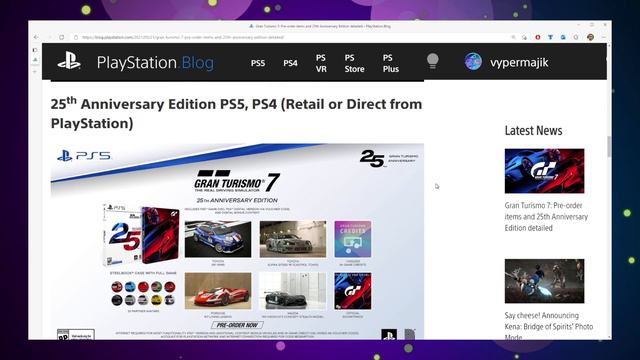The image size is (640, 360).
Task: Click the page vertical scrollbar thumb
Action: pos(609,146)
